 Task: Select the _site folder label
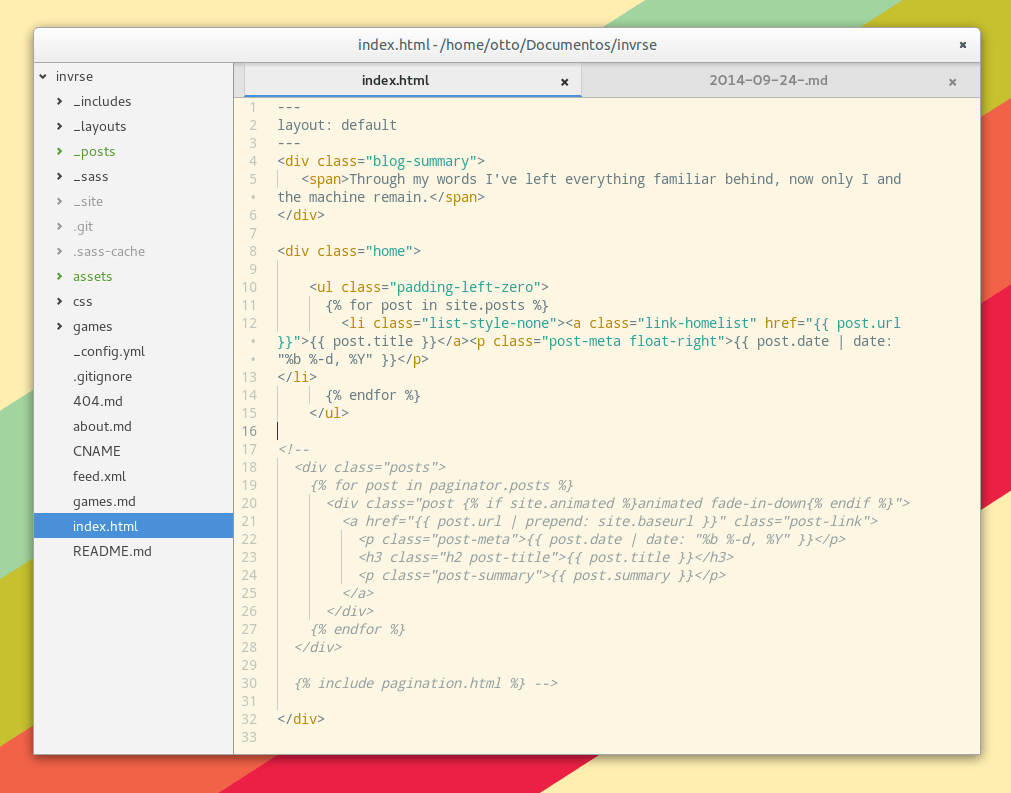click(x=88, y=201)
